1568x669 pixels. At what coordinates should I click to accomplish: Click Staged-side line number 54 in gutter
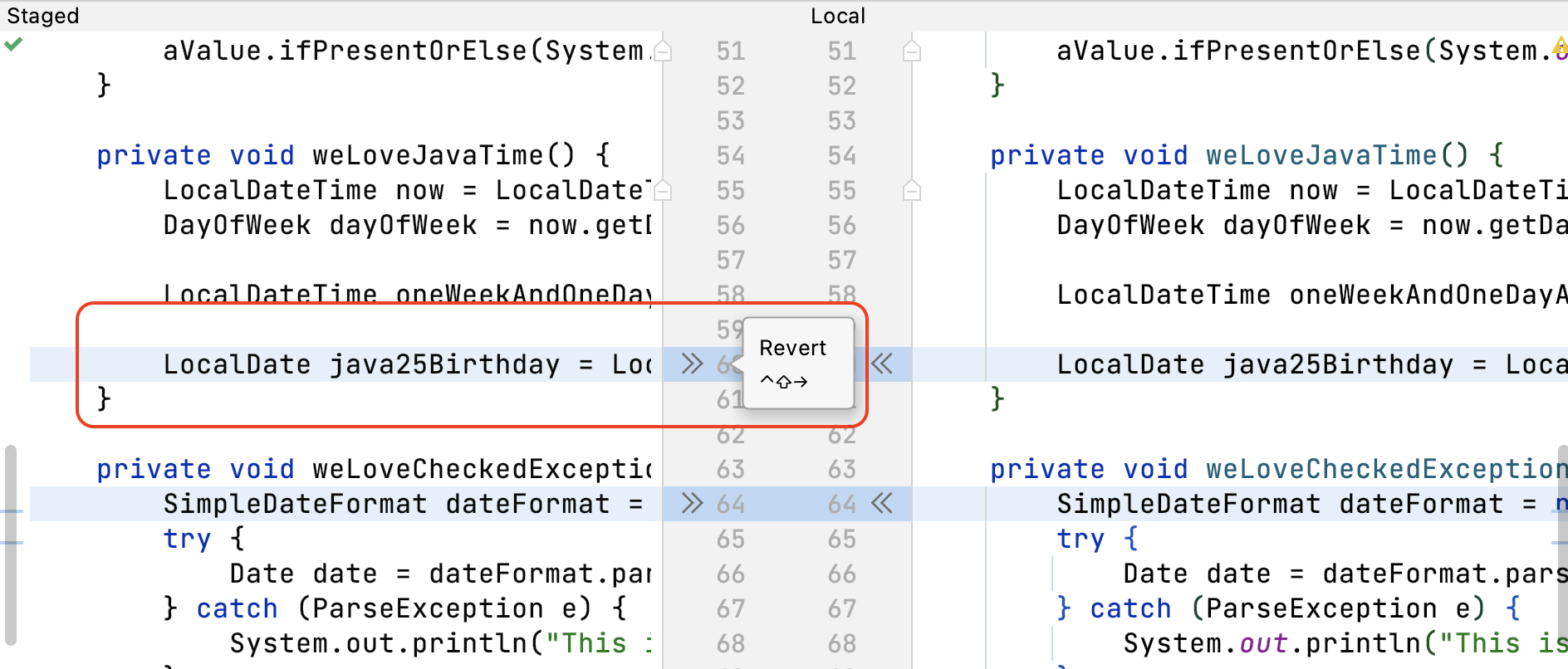[731, 155]
